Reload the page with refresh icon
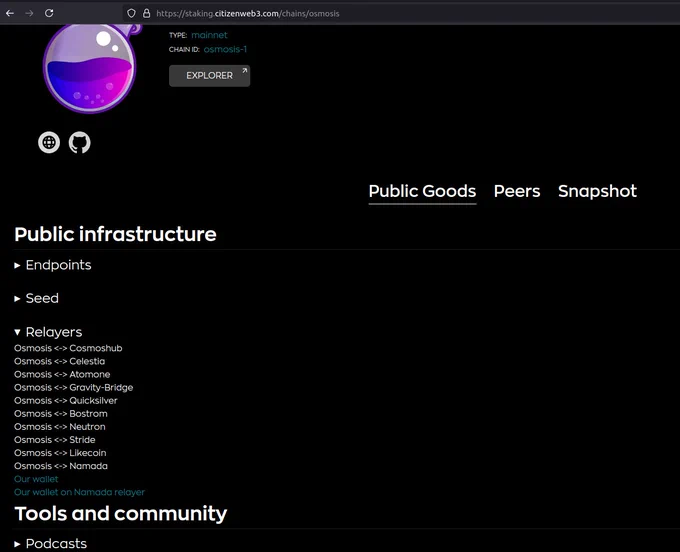This screenshot has height=552, width=680. click(x=49, y=13)
